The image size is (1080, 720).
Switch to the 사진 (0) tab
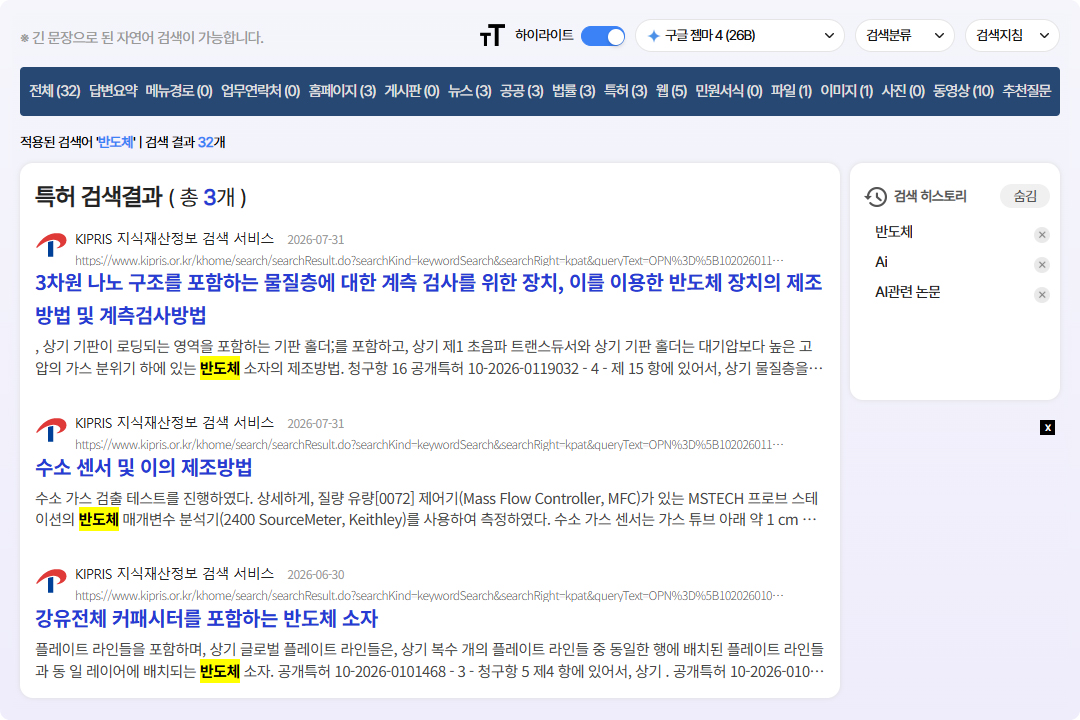(x=903, y=91)
